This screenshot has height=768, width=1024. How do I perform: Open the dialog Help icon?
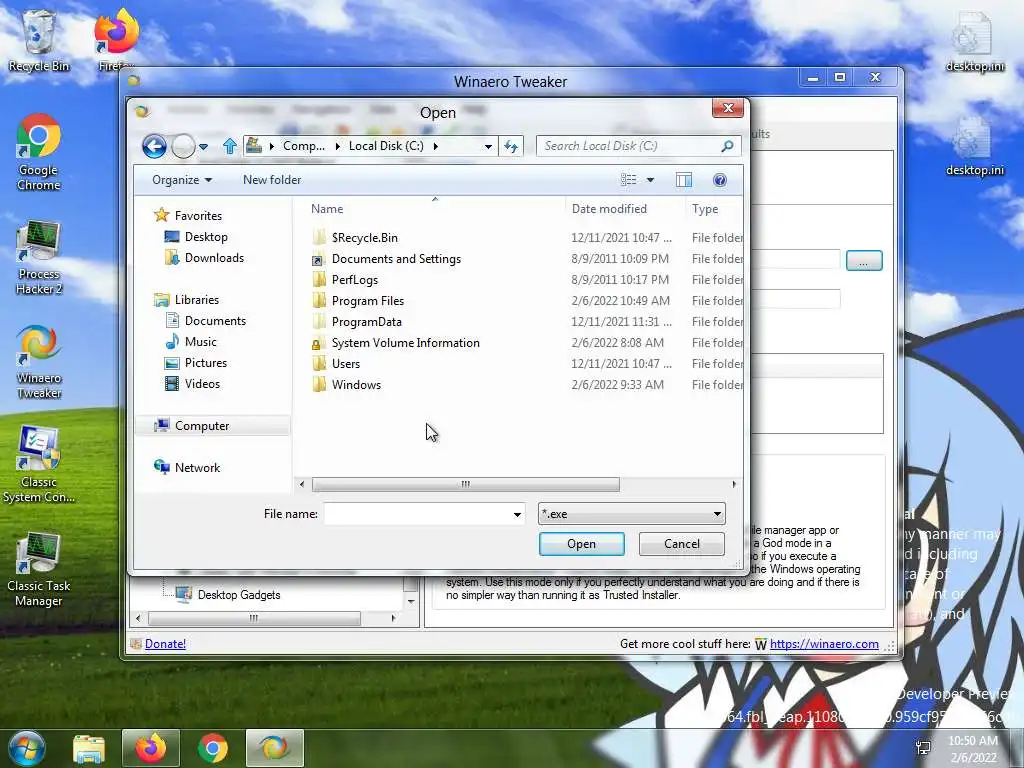pos(720,180)
